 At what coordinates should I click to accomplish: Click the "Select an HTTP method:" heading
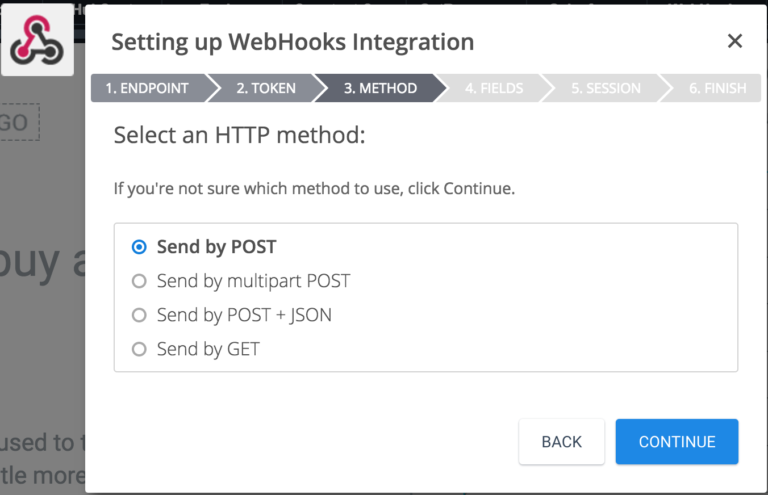[x=239, y=135]
